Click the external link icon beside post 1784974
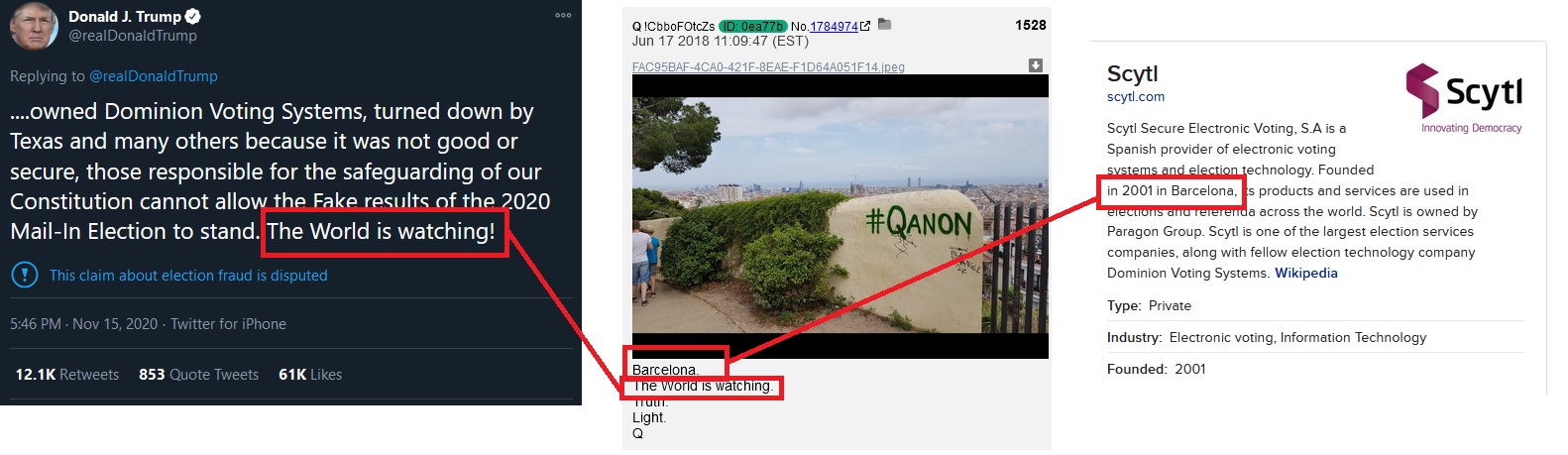Screen dimensions: 1568x455 pyautogui.click(x=865, y=26)
